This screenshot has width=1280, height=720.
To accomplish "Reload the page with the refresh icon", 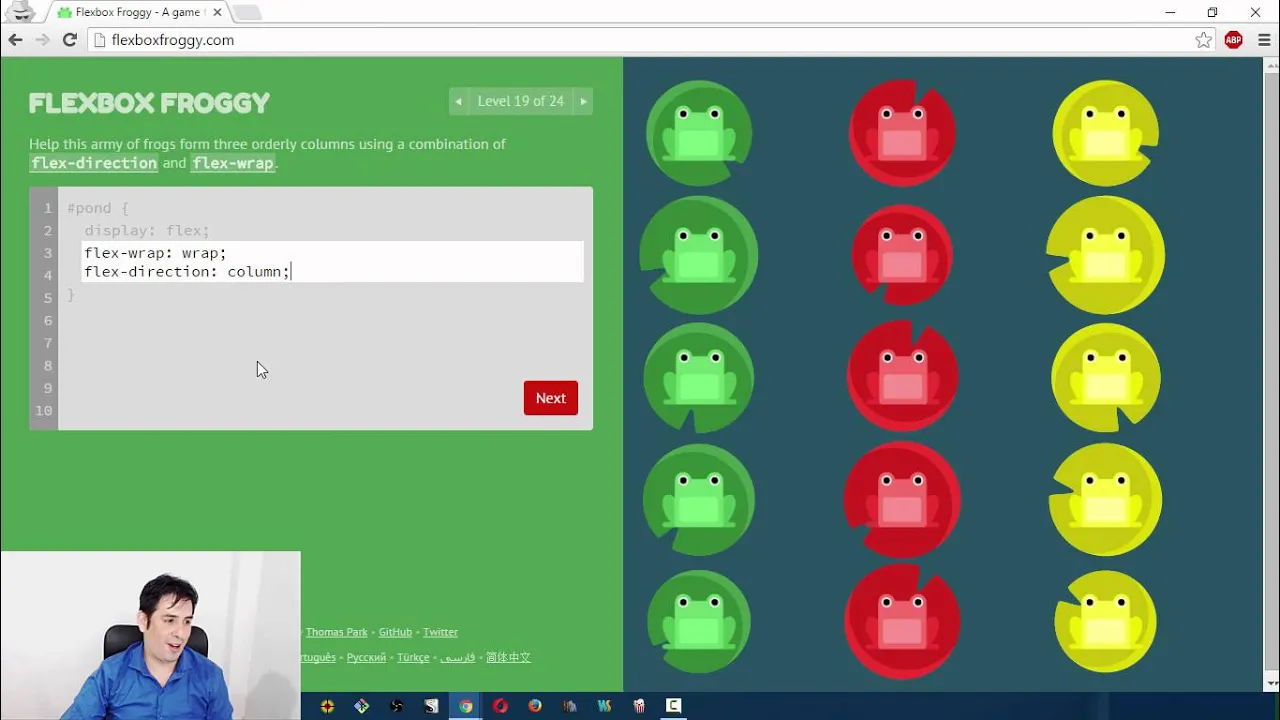I will (69, 40).
